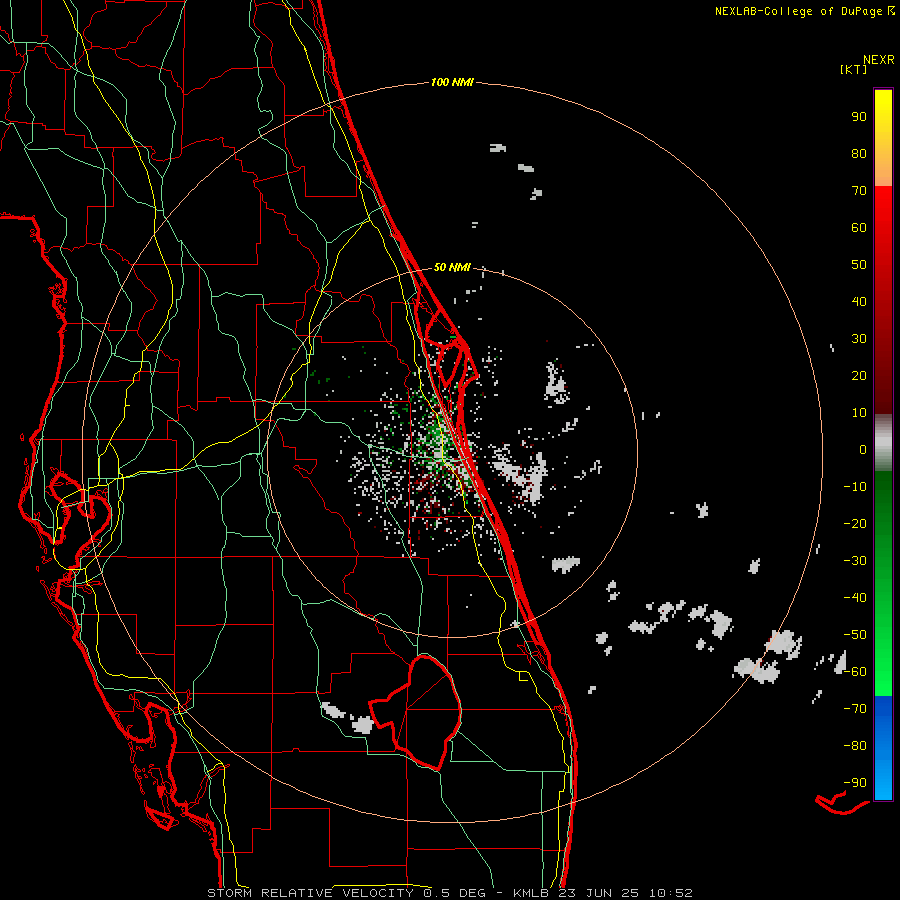This screenshot has width=900, height=900.
Task: Select the 50 NMI range ring label
Action: click(452, 267)
